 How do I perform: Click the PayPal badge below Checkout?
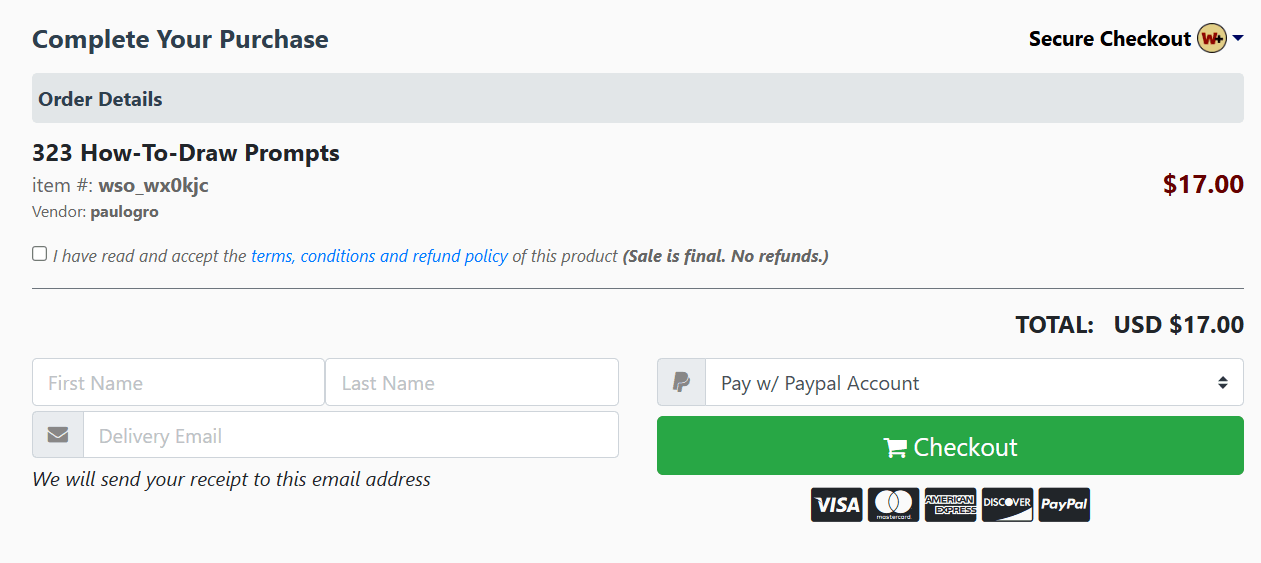[1064, 505]
